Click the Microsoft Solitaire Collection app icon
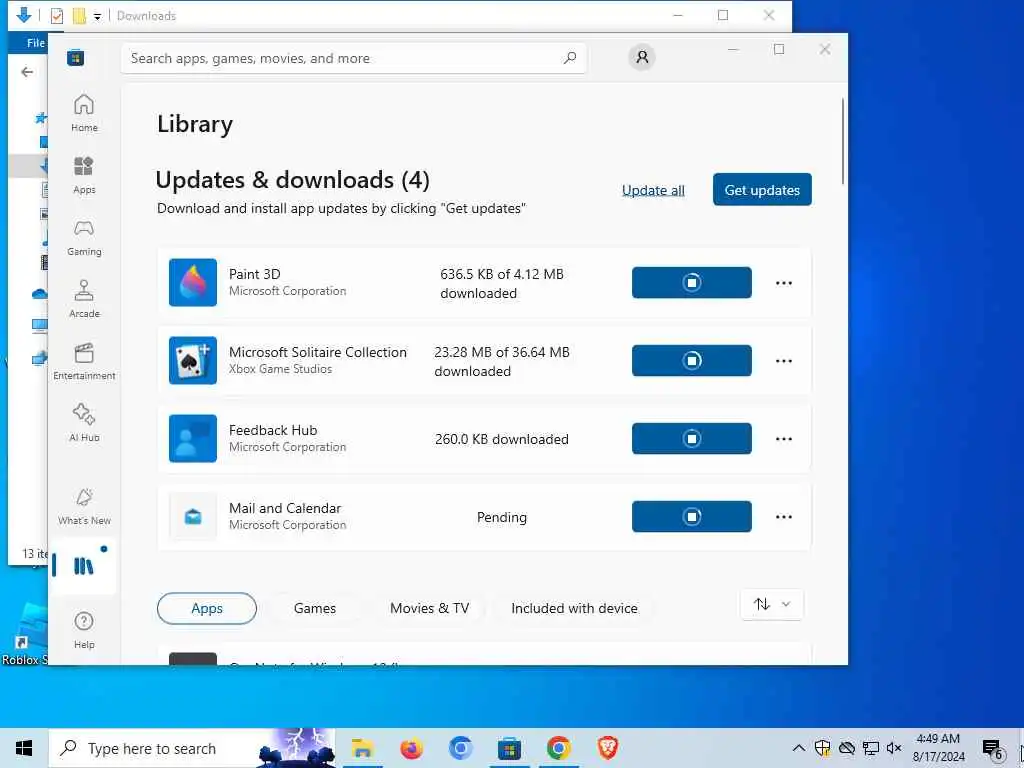Image resolution: width=1024 pixels, height=768 pixels. (x=193, y=360)
